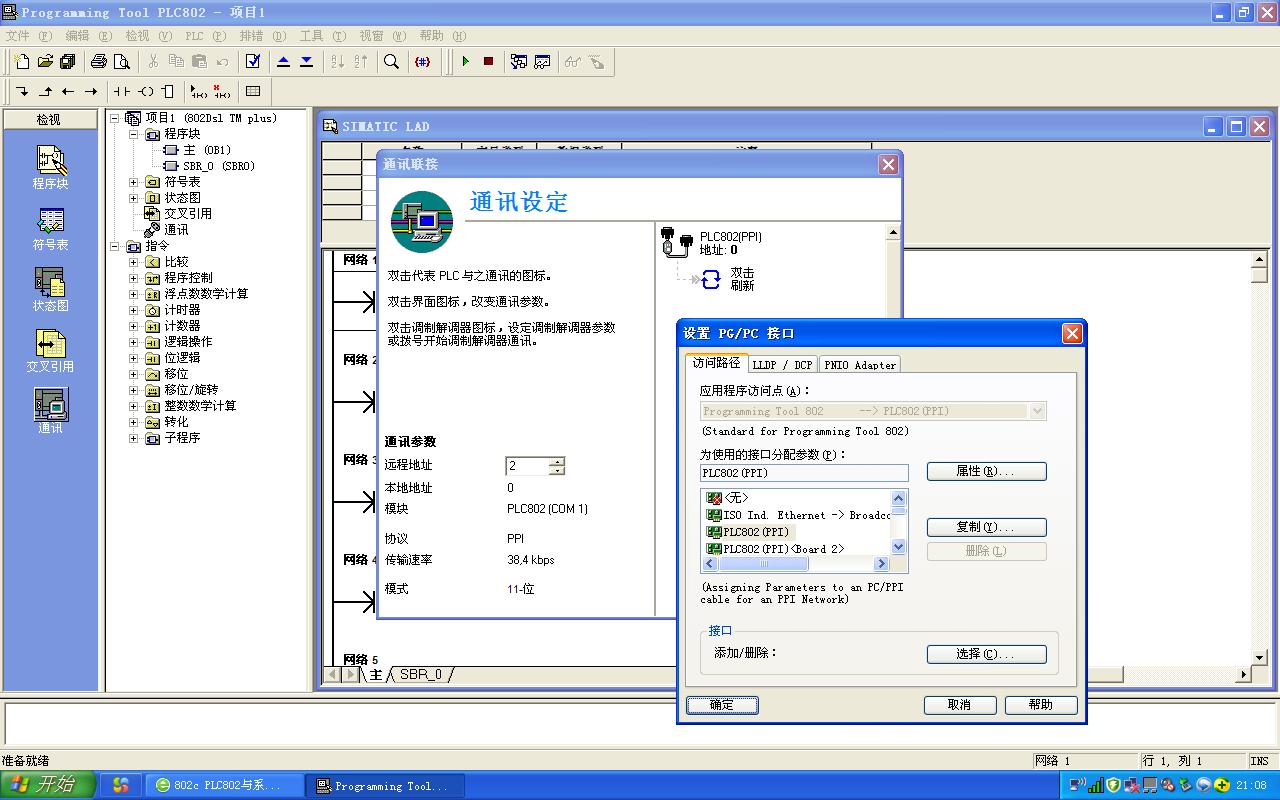Click the Upload blue up-arrow icon
Screen dimensions: 1280x800
(283, 62)
